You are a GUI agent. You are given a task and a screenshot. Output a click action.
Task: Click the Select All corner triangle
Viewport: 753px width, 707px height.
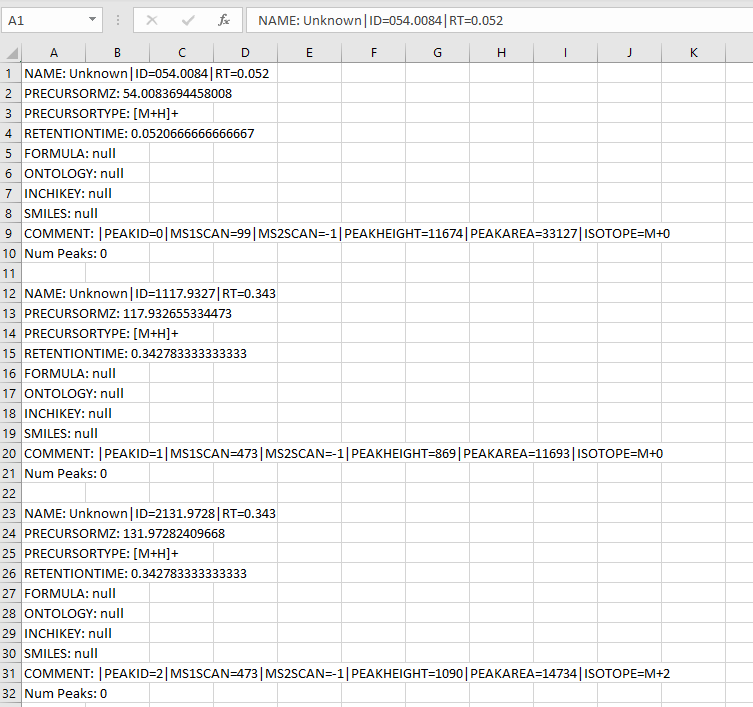click(11, 53)
